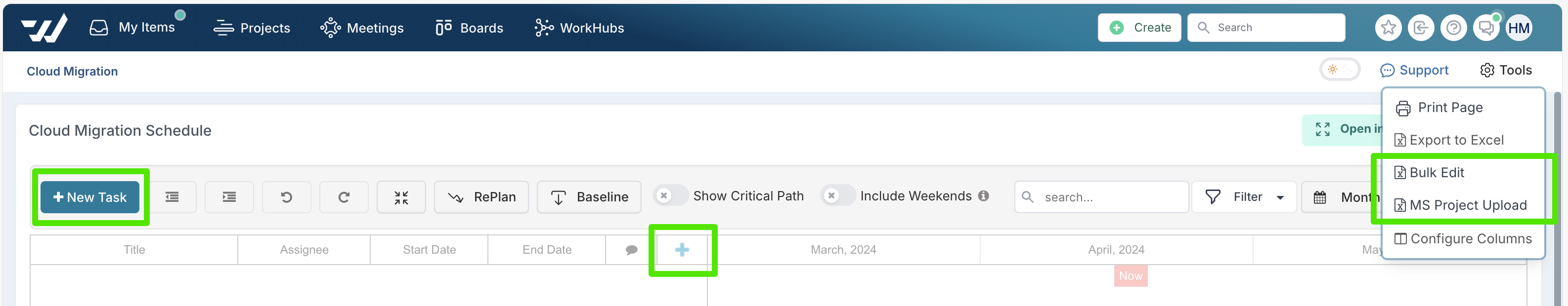
Task: Toggle Show Critical Path switch
Action: click(670, 196)
